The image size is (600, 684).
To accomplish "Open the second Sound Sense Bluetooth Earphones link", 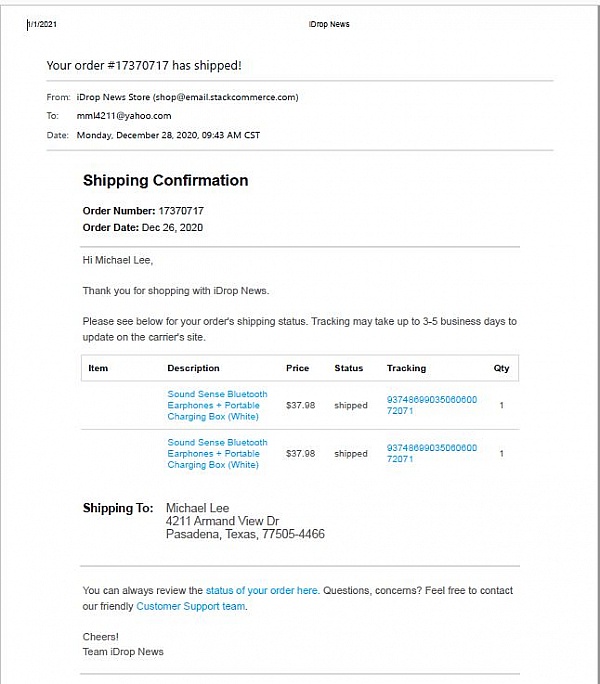I will 217,454.
